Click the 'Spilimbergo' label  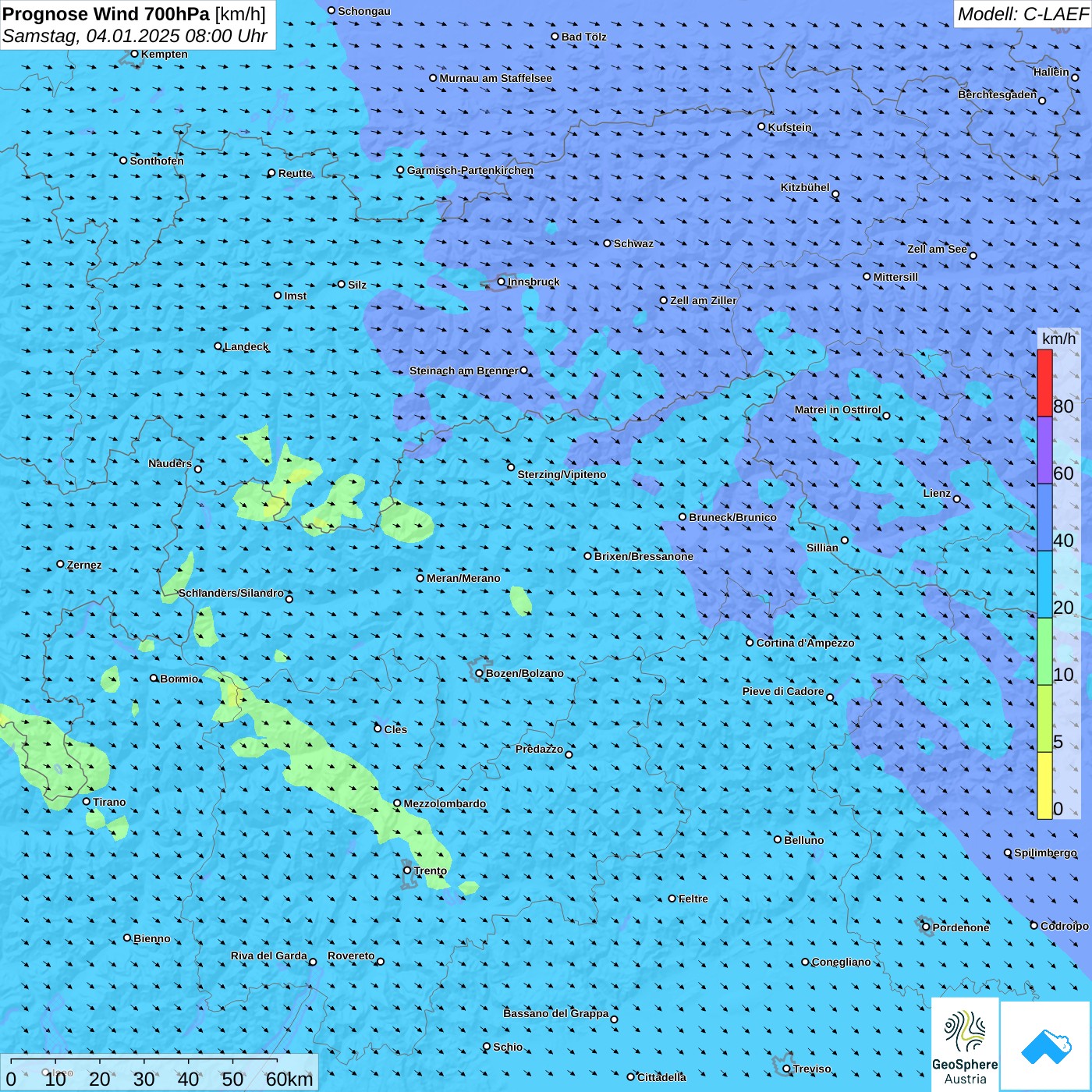[x=1045, y=853]
